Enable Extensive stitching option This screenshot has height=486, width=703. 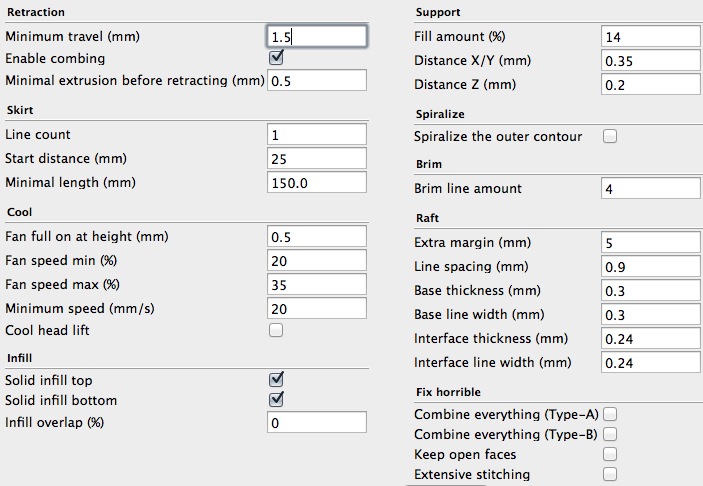click(x=610, y=474)
